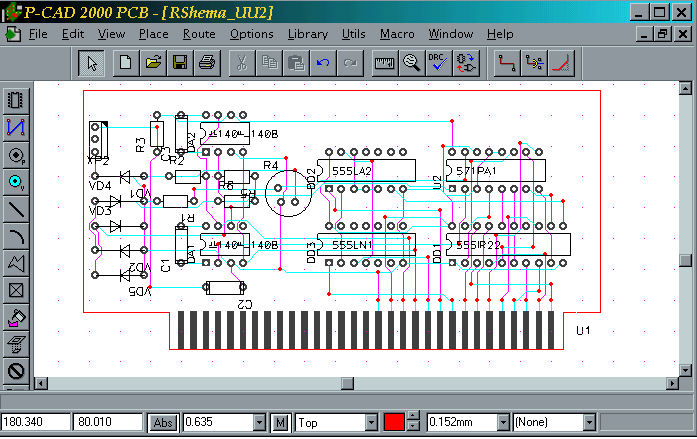This screenshot has width=697, height=439.
Task: Click the 555LN1 chip label on board
Action: coord(352,245)
